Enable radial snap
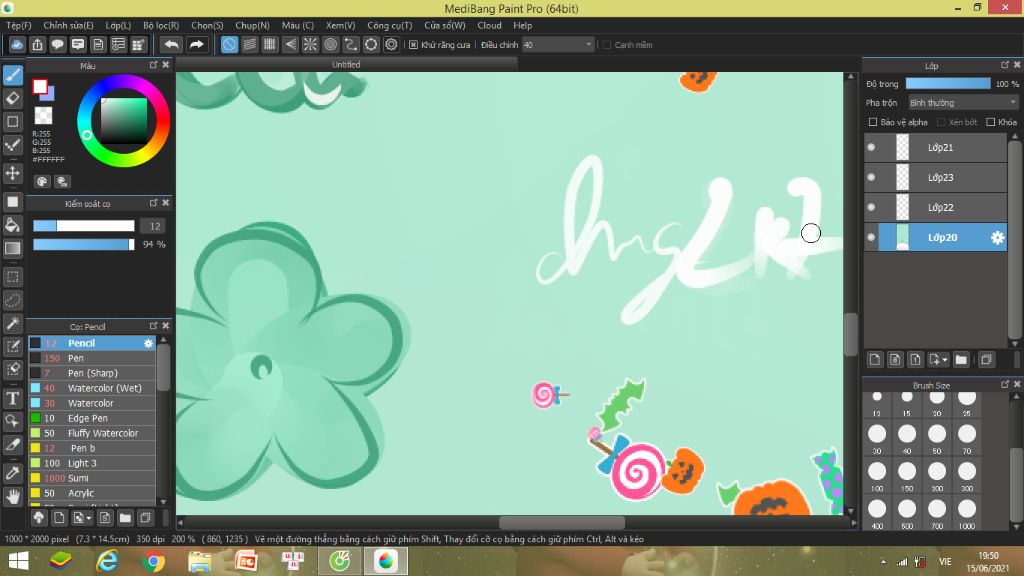Image resolution: width=1024 pixels, height=576 pixels. point(310,44)
